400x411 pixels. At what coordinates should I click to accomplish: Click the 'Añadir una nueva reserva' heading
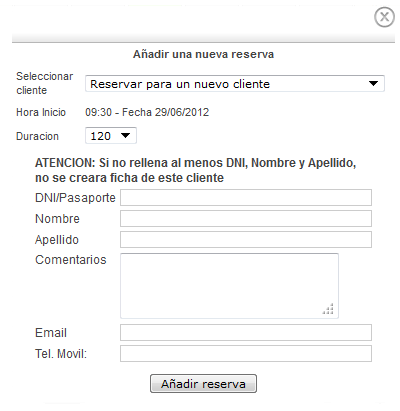point(203,54)
